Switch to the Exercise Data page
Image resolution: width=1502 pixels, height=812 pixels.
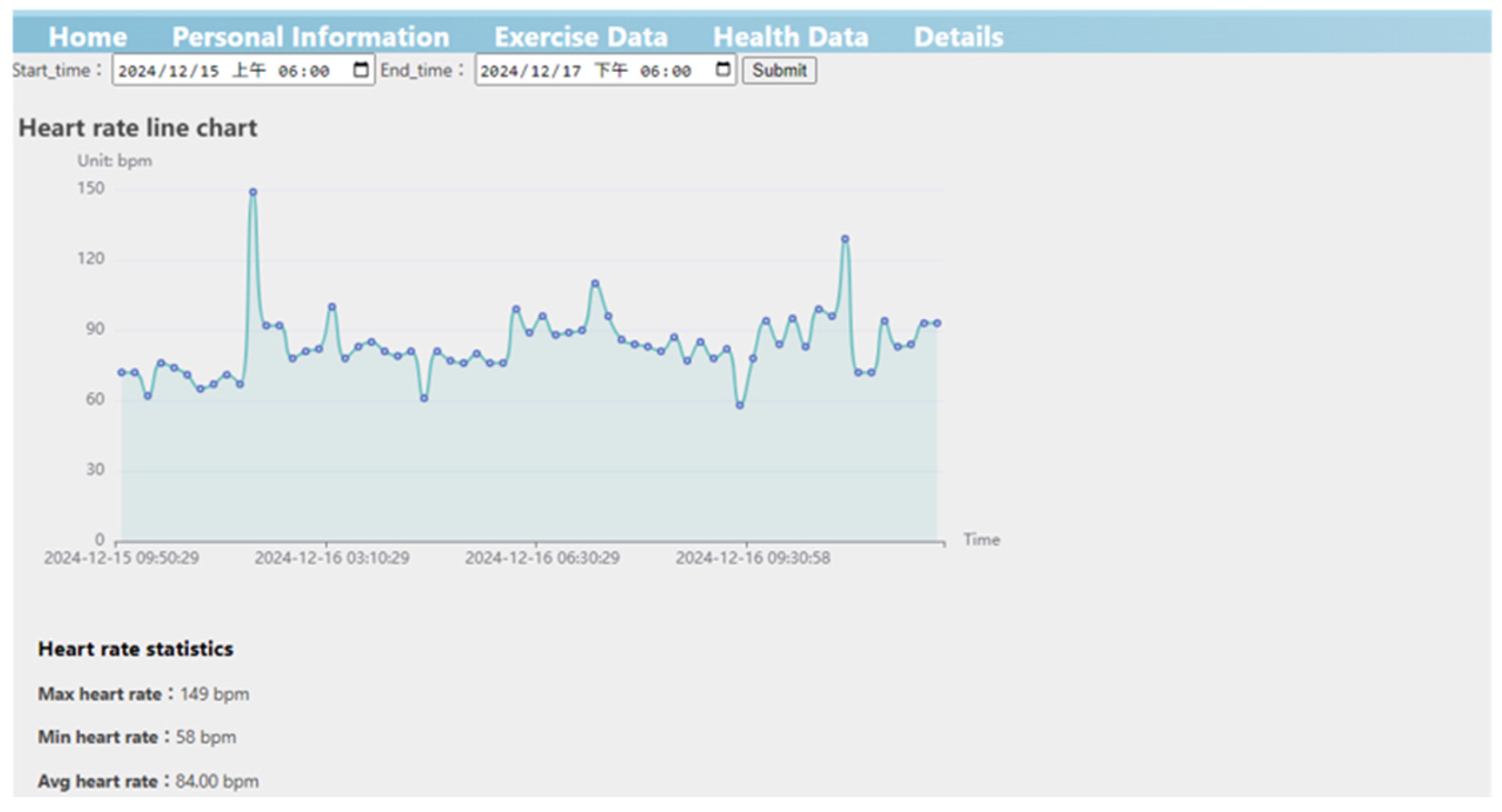pyautogui.click(x=581, y=37)
